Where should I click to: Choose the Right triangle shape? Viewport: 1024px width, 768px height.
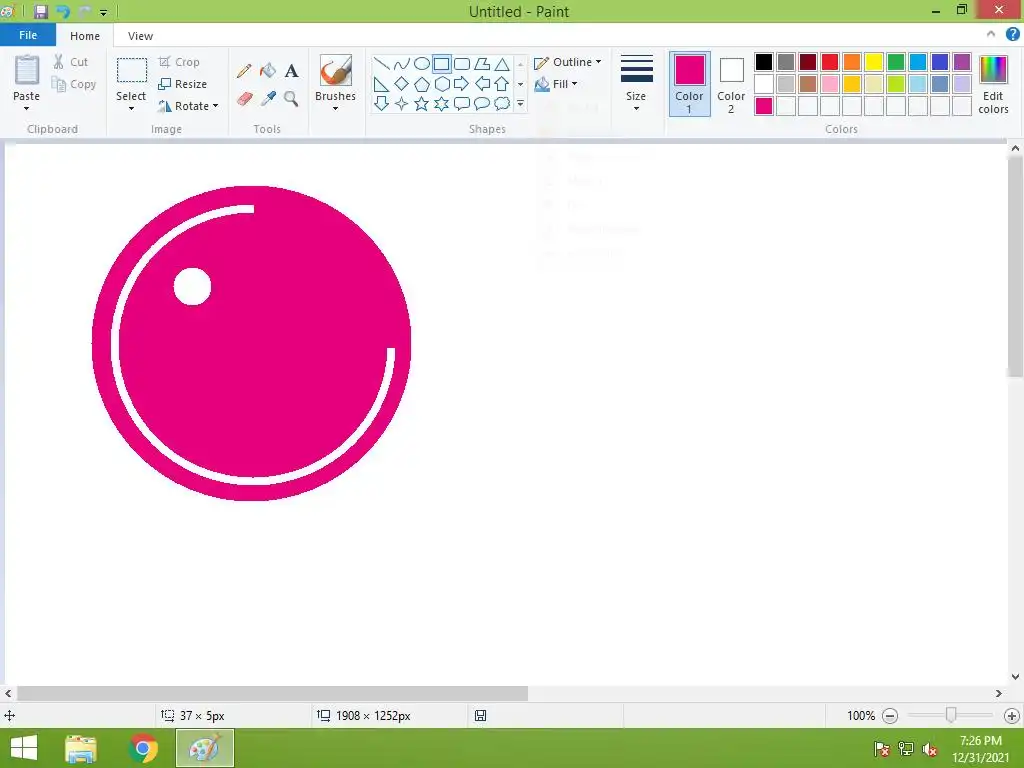[x=381, y=84]
